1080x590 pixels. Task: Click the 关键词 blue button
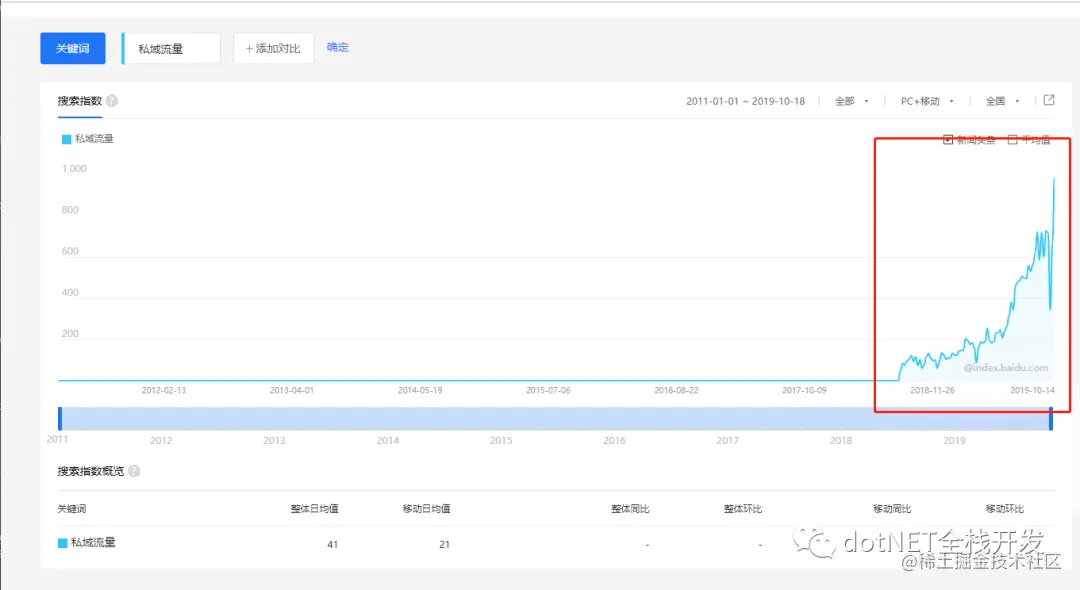pyautogui.click(x=73, y=48)
